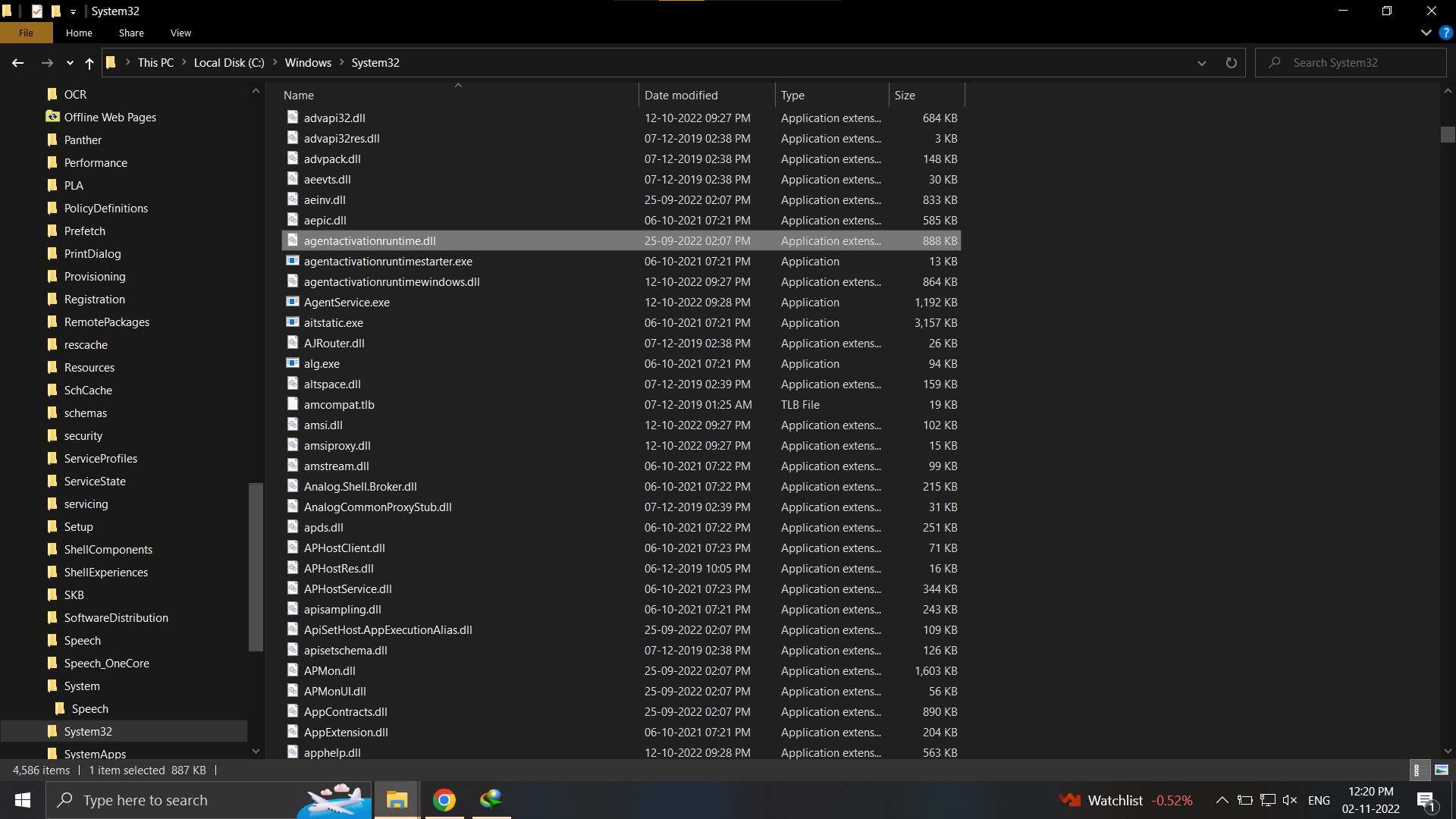Refresh the System32 folder view

click(1231, 63)
